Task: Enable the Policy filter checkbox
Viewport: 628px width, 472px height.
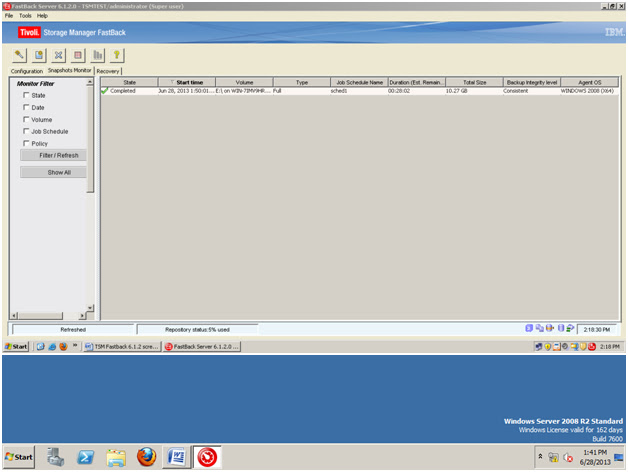Action: pyautogui.click(x=26, y=143)
